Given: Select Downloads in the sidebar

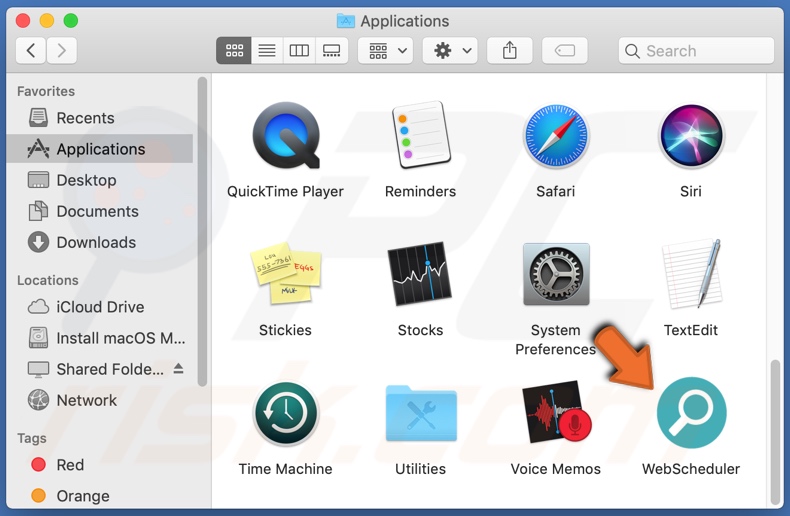Looking at the screenshot, I should point(96,242).
